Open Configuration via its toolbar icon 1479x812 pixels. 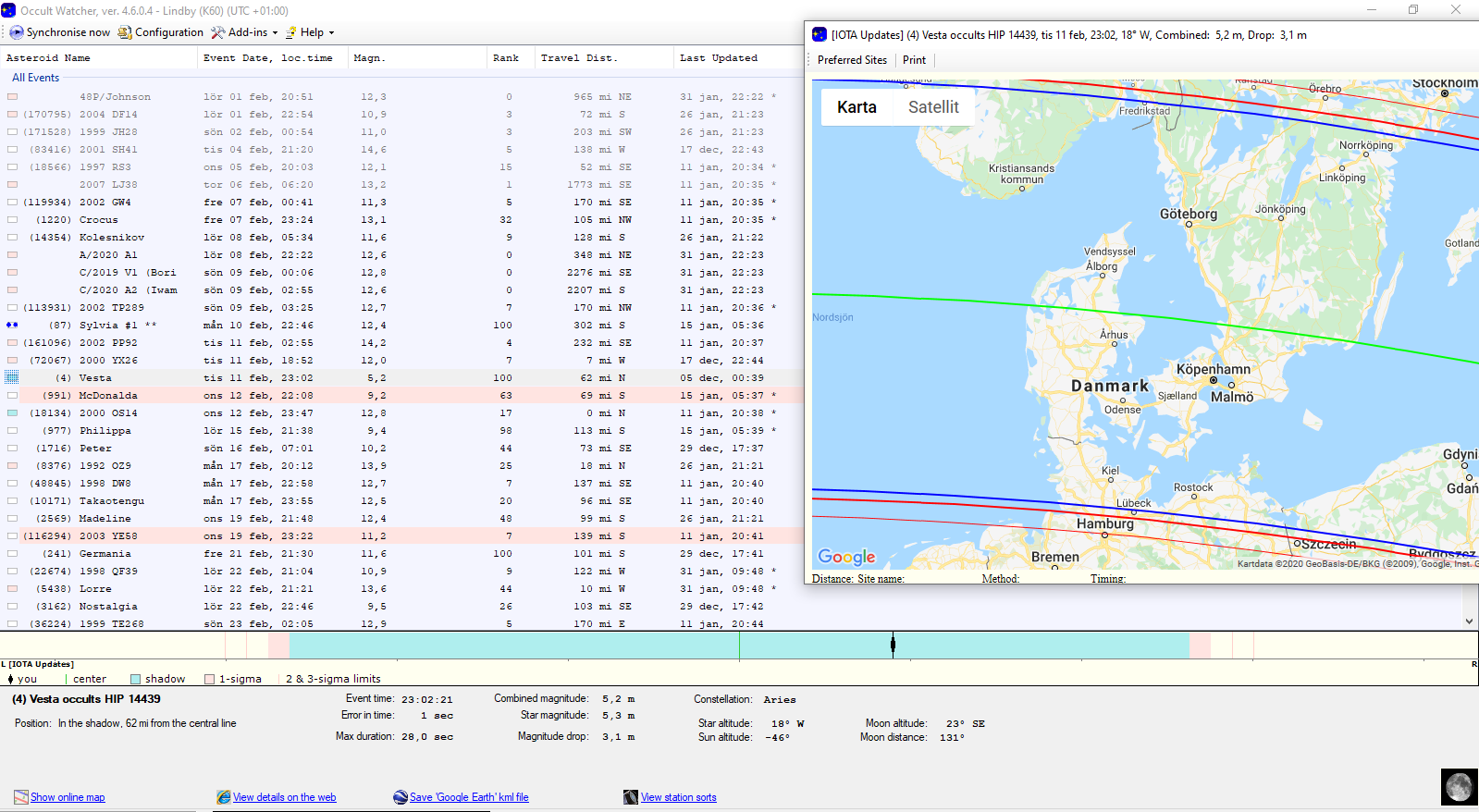coord(125,32)
